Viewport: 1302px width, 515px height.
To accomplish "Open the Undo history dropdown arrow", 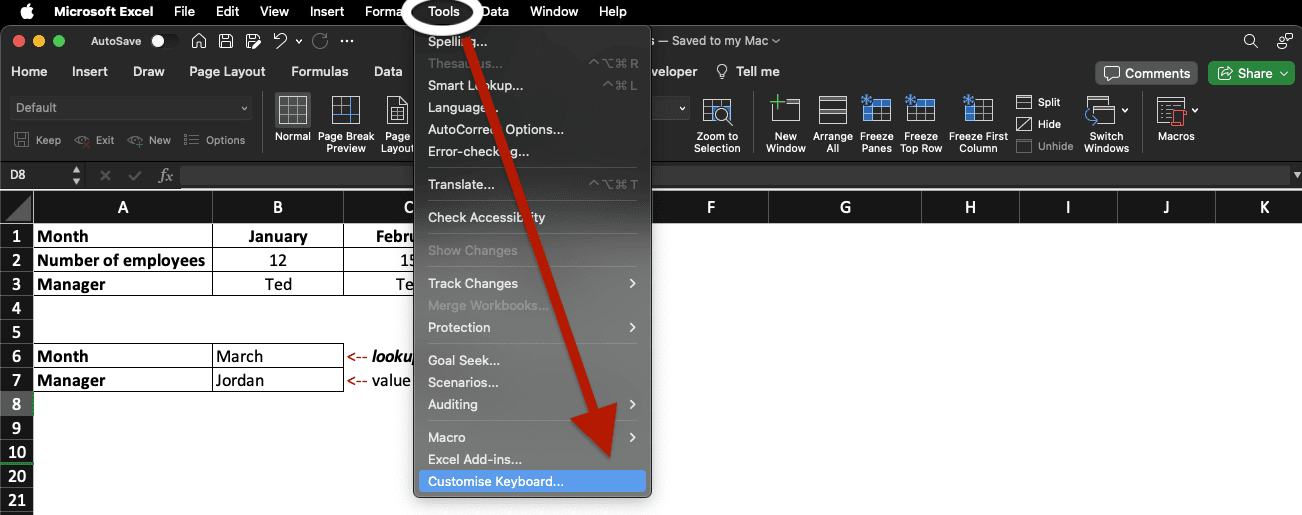I will click(299, 41).
